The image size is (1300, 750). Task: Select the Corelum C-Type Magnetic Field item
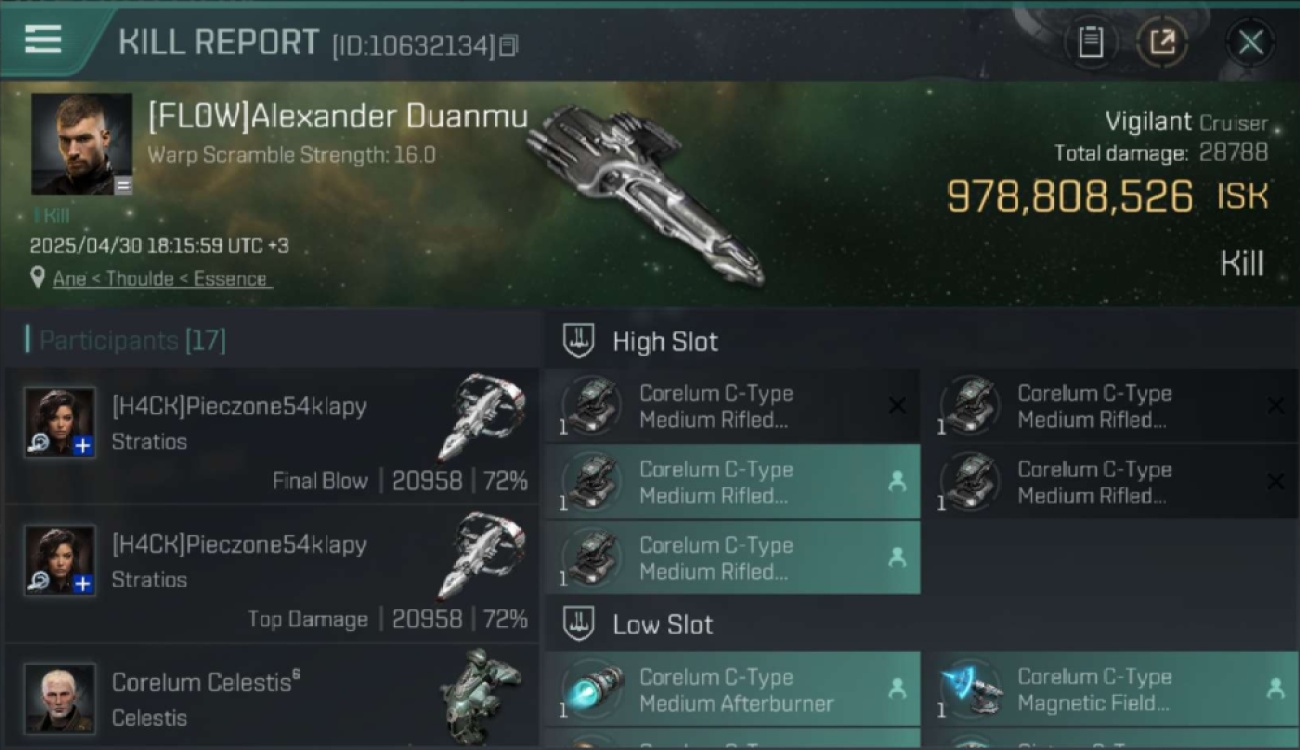pyautogui.click(x=1112, y=690)
